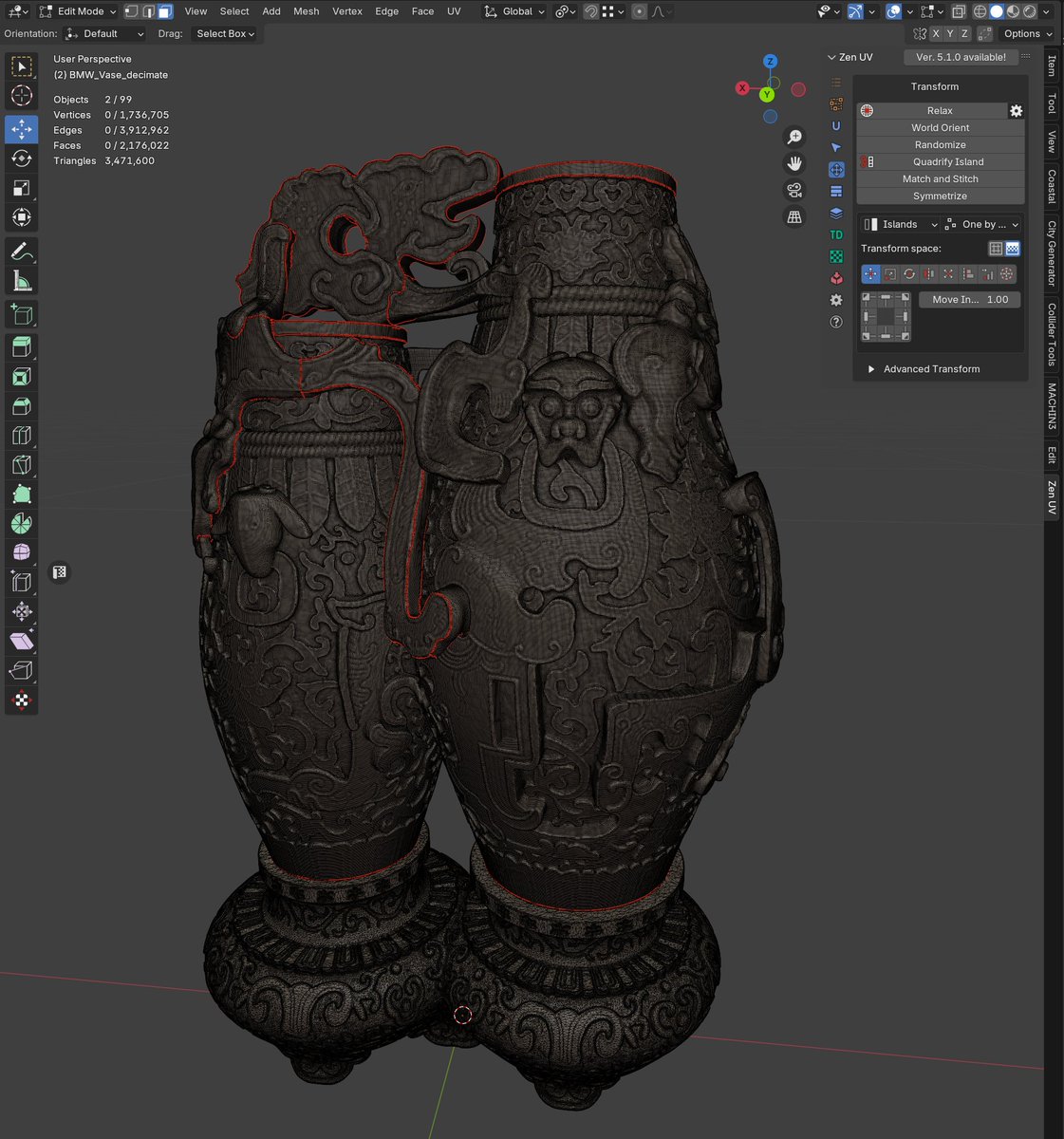The height and width of the screenshot is (1139, 1064).
Task: Open Orientation Default dropdown
Action: point(104,33)
